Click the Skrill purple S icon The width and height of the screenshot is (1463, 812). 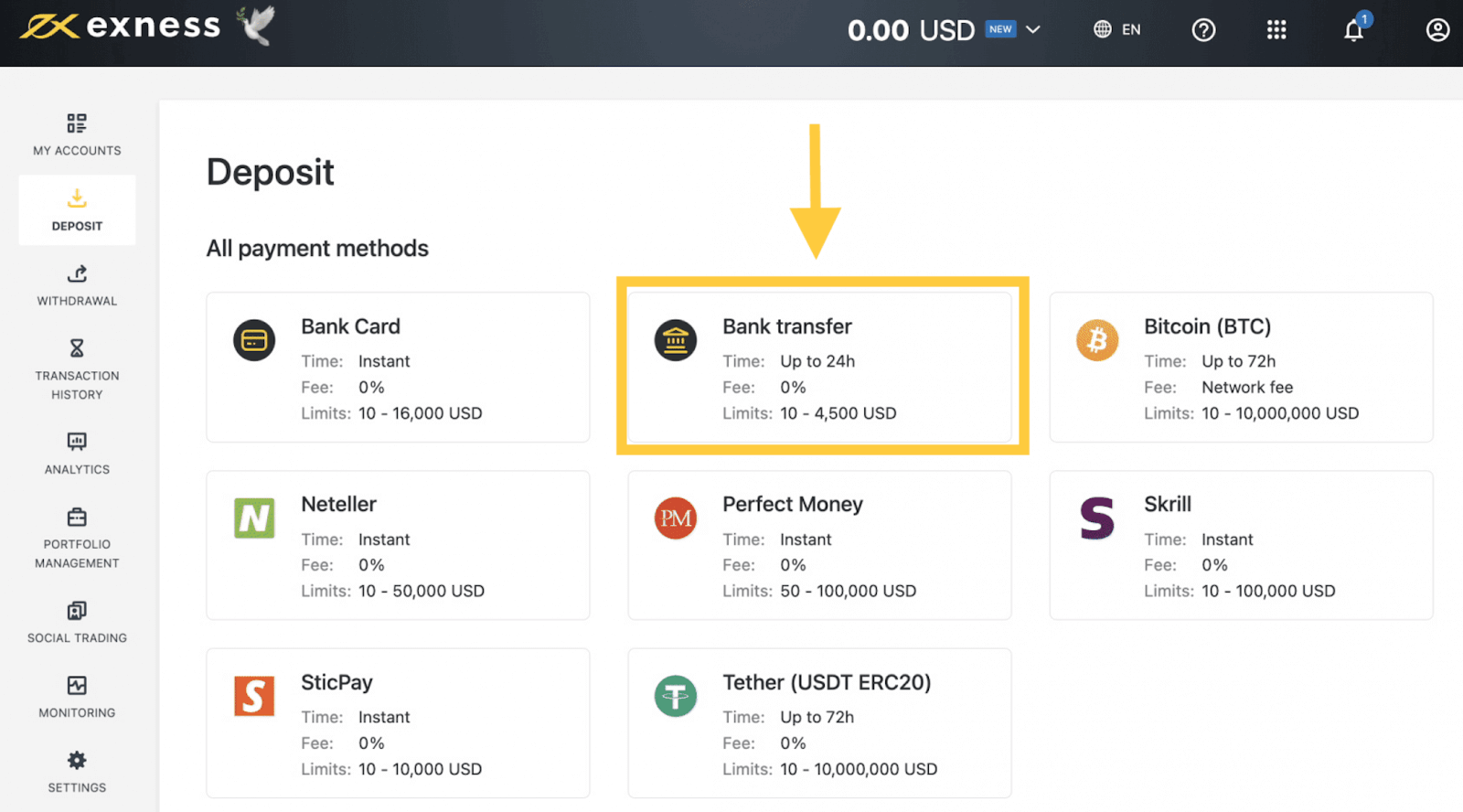[x=1097, y=518]
